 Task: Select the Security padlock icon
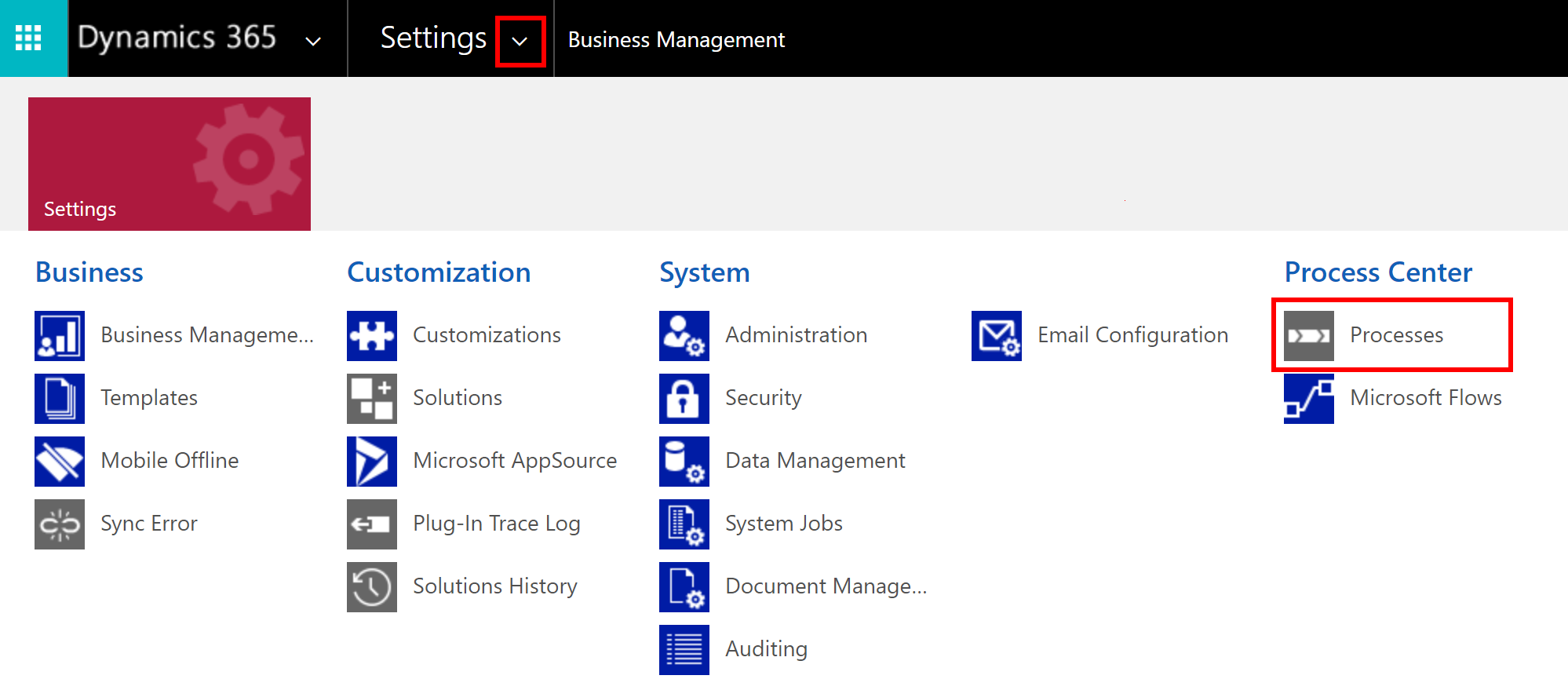point(684,398)
